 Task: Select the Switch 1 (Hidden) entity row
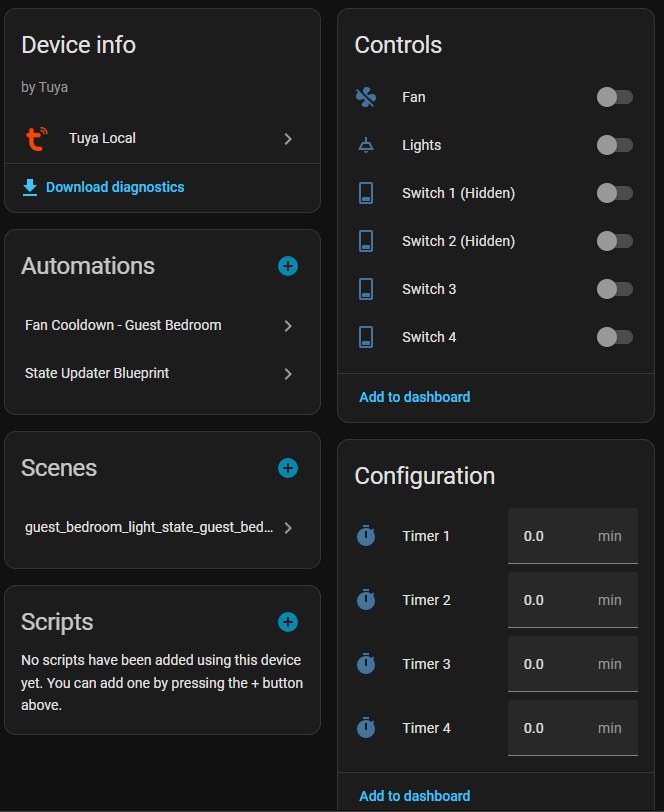point(458,193)
